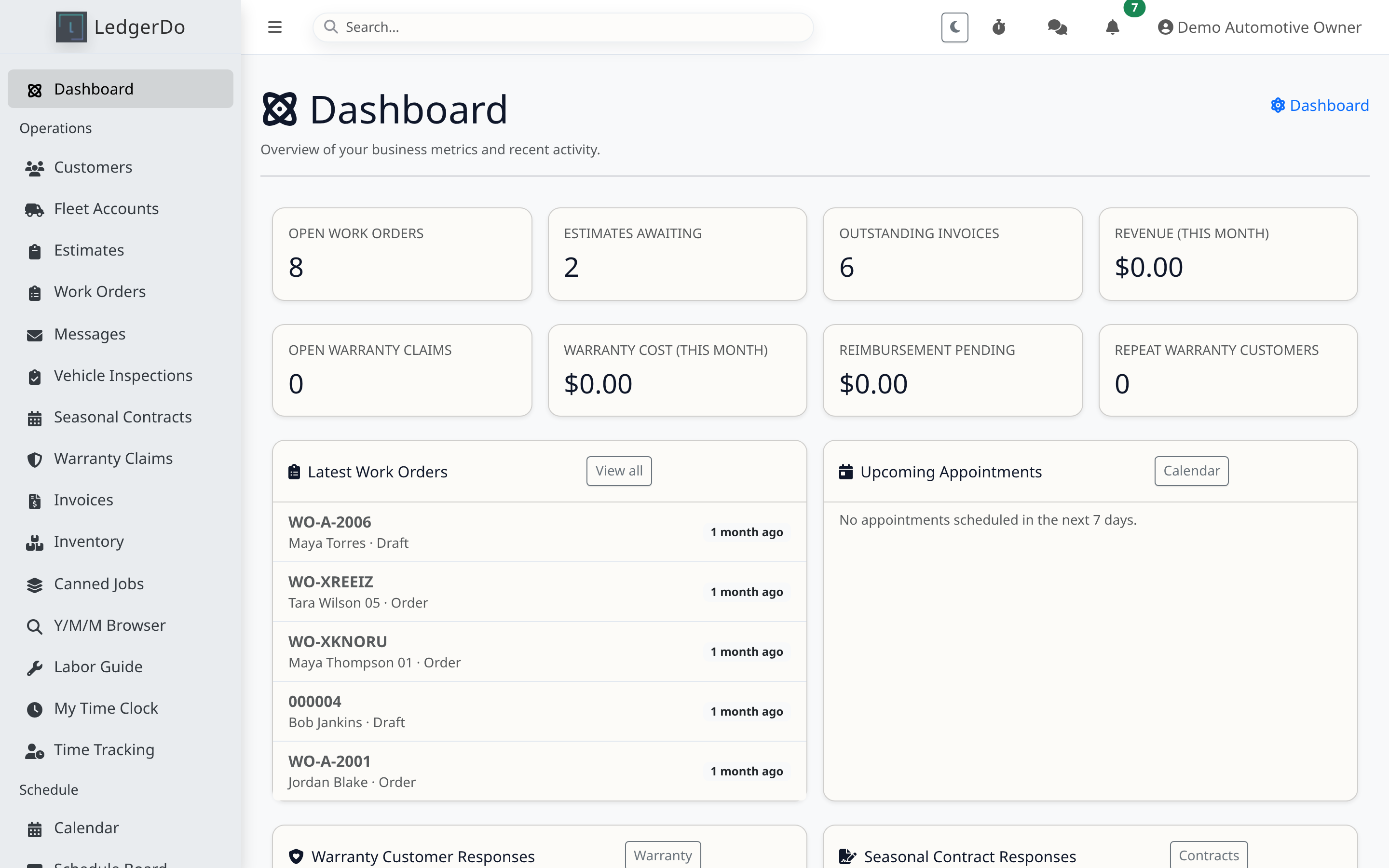Open work order WO-A-2001

point(540,771)
